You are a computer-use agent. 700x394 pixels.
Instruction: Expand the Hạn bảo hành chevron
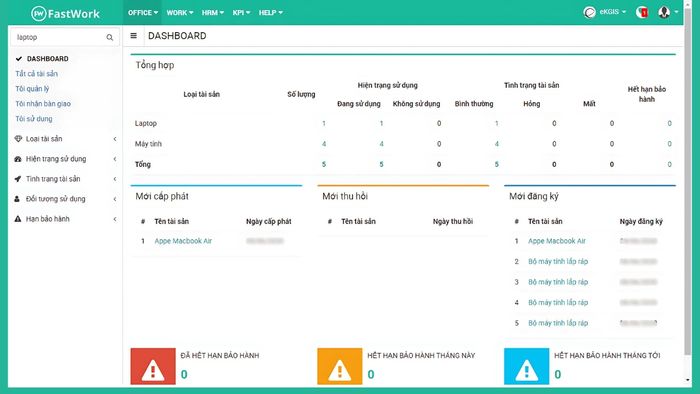coord(115,219)
